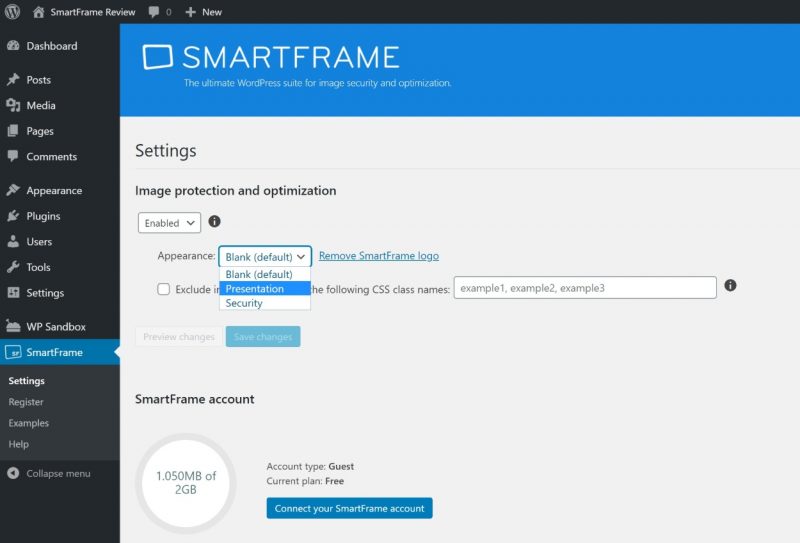Open SmartFrame Register submenu

(26, 402)
